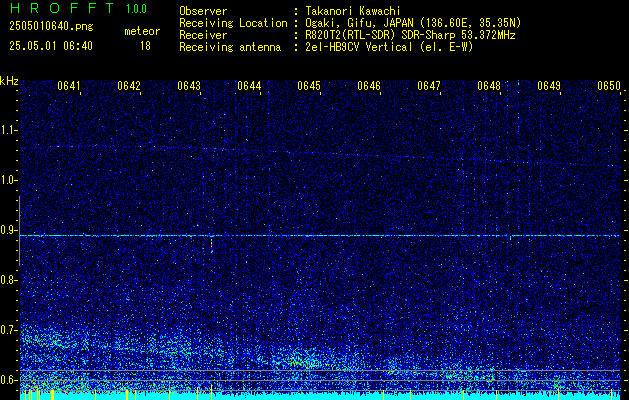629x400 pixels.
Task: Click the 0650 time marker
Action: (x=609, y=86)
